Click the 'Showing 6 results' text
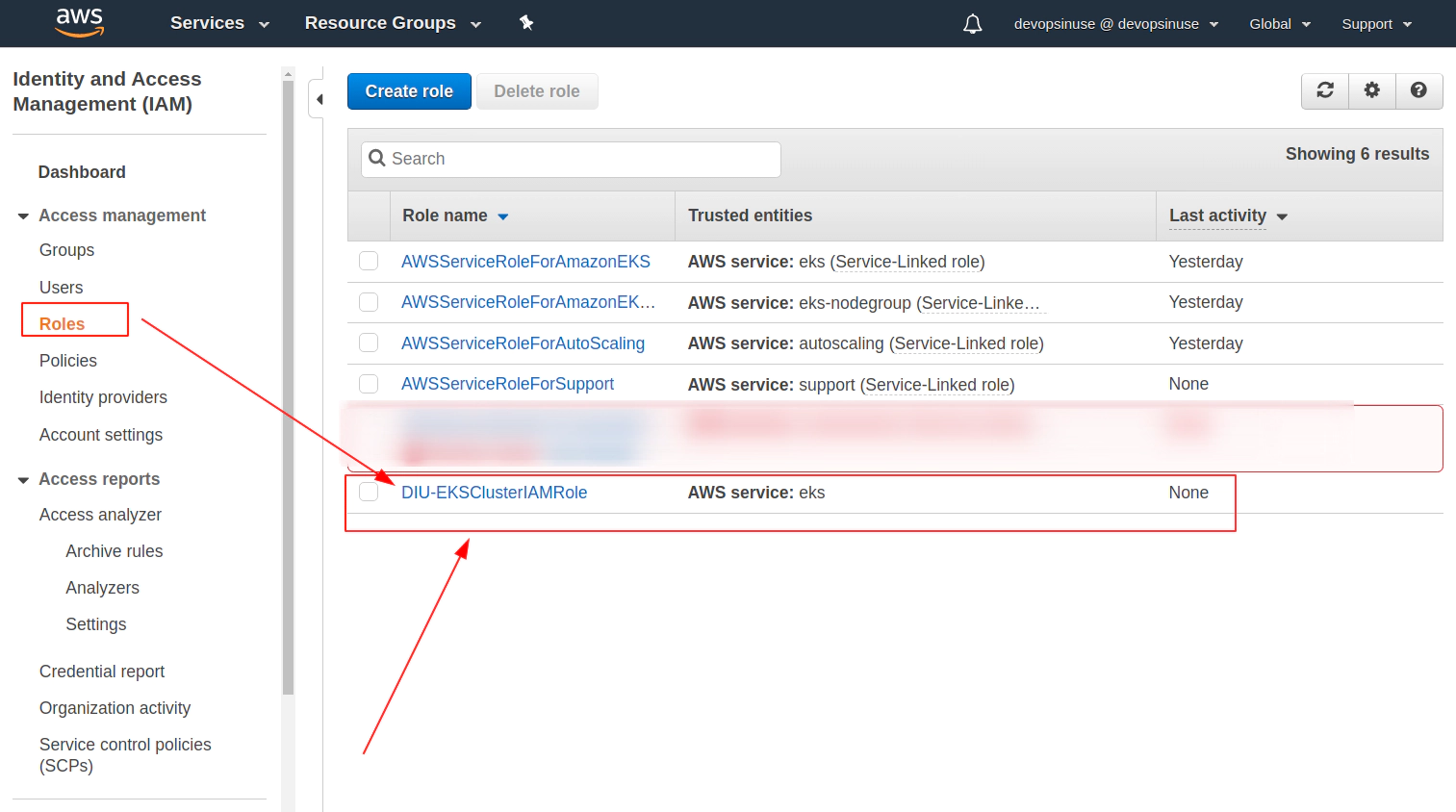Image resolution: width=1456 pixels, height=812 pixels. point(1357,154)
